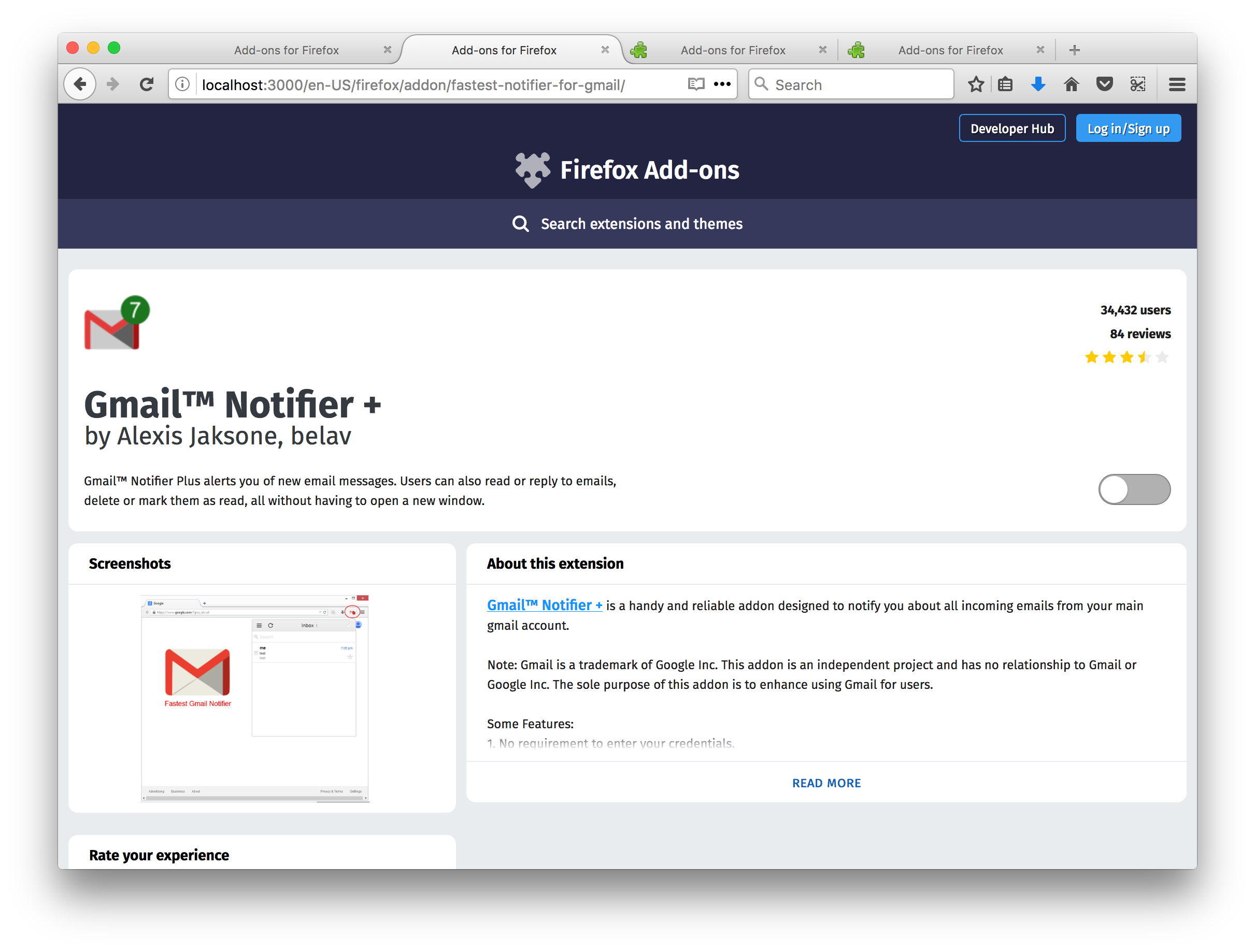Bookmark this page with the star icon

(975, 84)
